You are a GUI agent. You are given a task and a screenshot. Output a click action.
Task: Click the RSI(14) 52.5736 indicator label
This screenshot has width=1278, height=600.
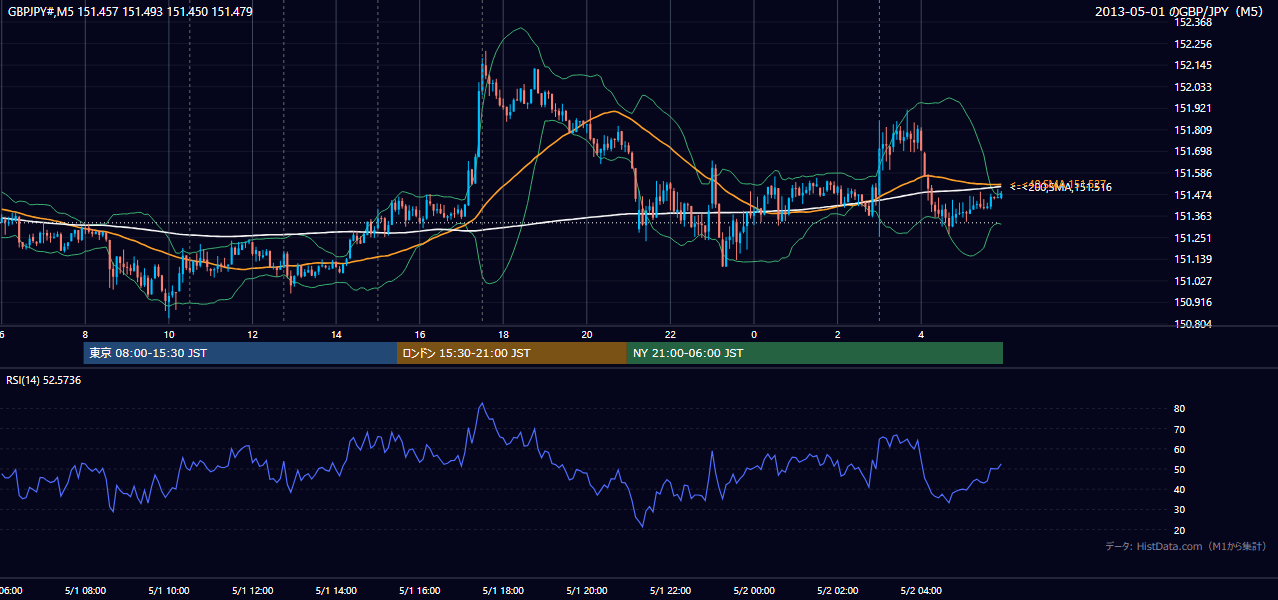(x=44, y=380)
